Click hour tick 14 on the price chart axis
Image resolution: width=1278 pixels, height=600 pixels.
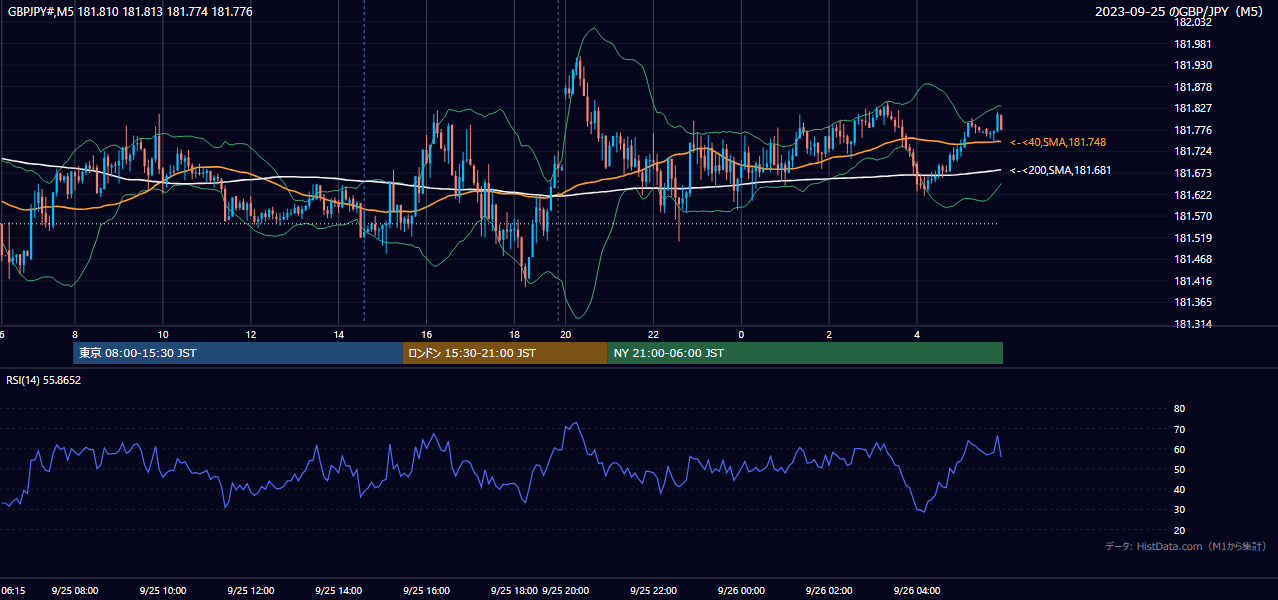pyautogui.click(x=338, y=334)
